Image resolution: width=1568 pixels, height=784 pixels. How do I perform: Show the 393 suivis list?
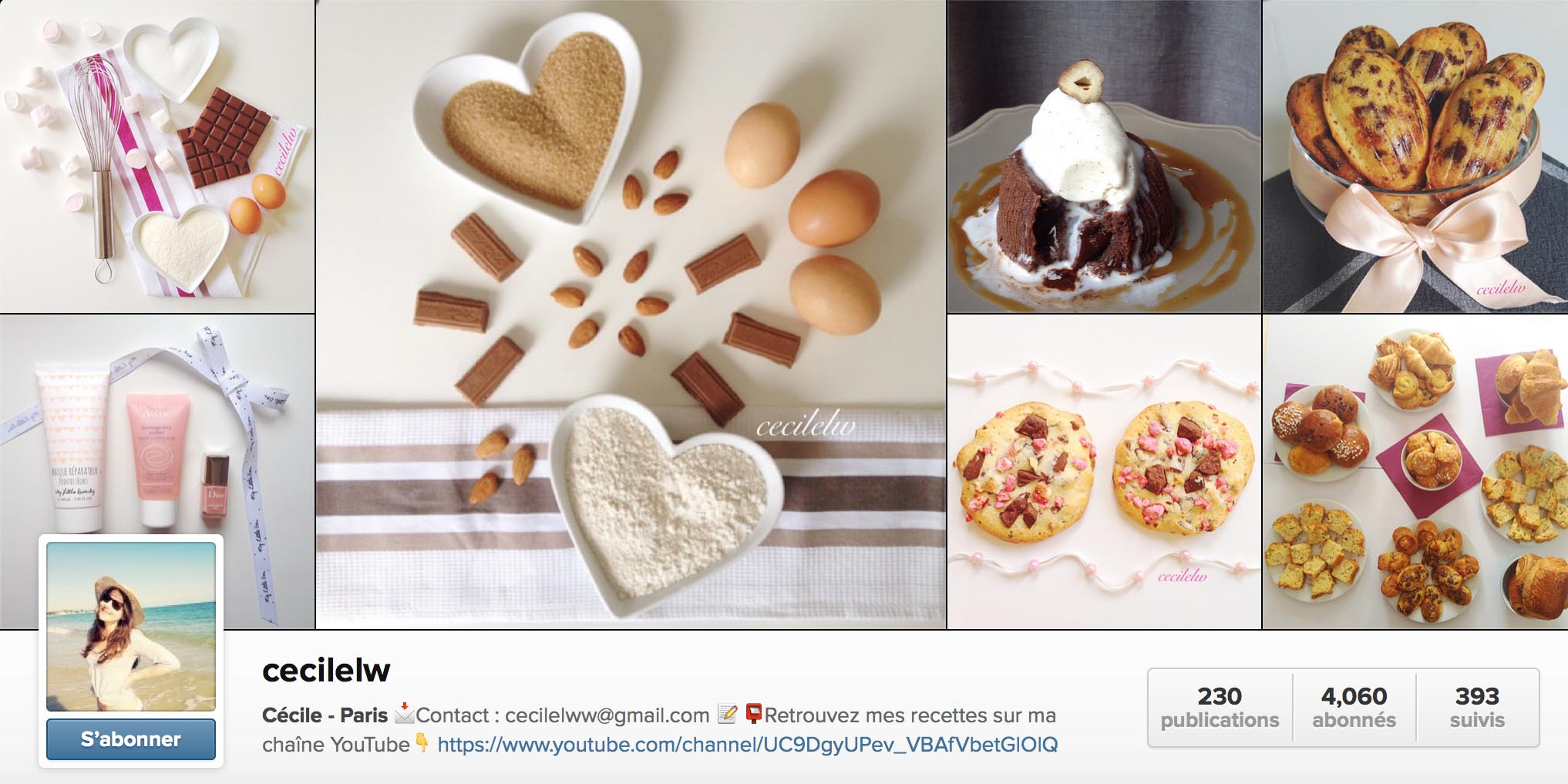click(1477, 708)
